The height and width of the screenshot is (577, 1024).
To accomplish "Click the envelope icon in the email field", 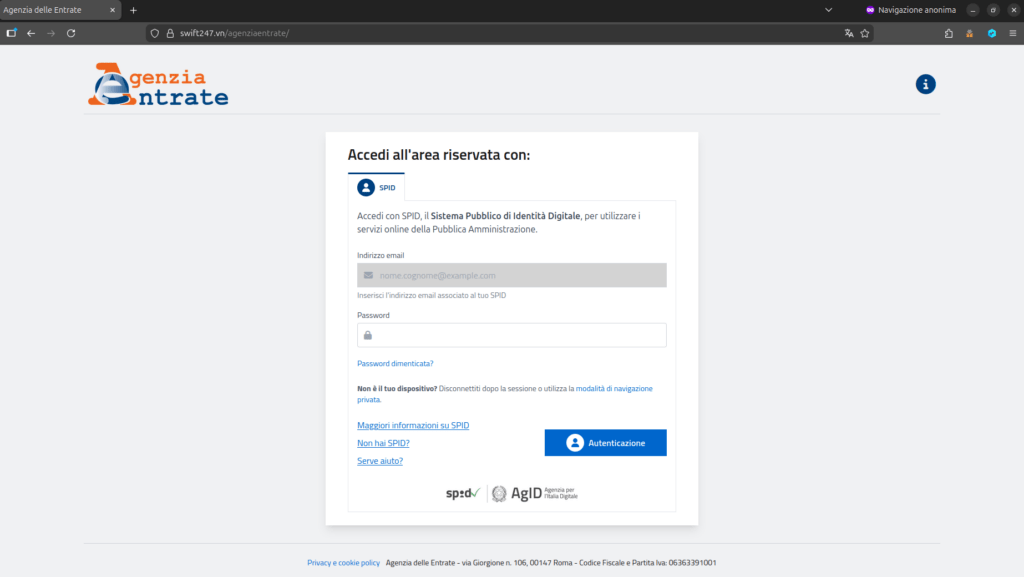I will [x=367, y=275].
